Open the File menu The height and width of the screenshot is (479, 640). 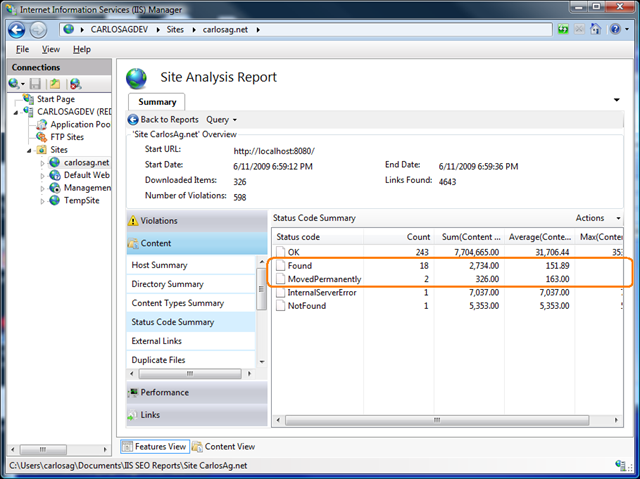pos(22,49)
